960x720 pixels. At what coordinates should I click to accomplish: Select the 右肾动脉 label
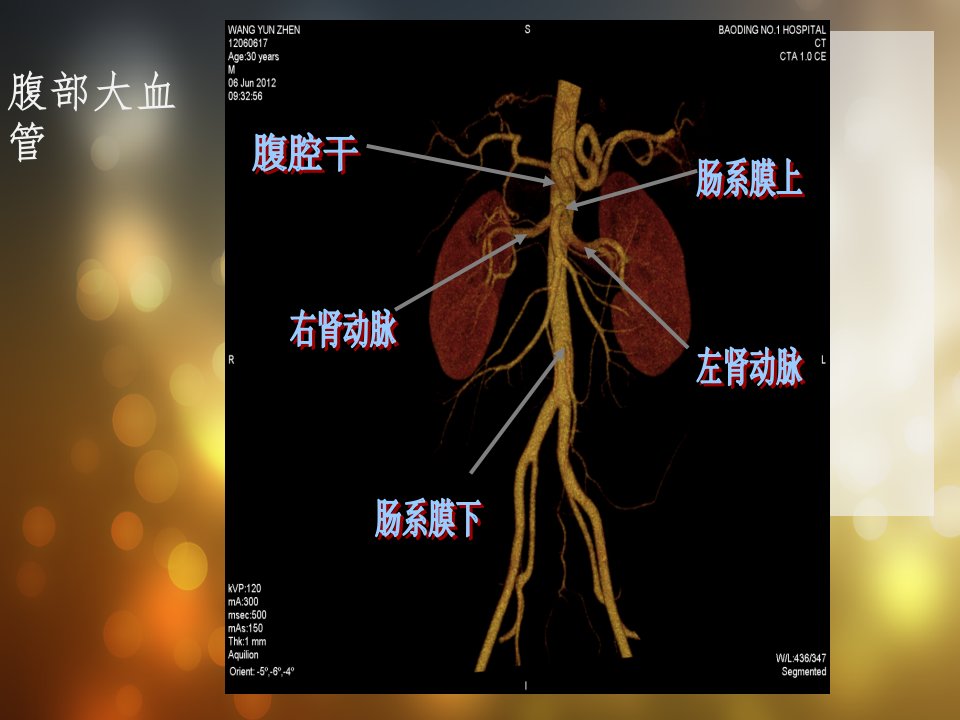(x=344, y=329)
